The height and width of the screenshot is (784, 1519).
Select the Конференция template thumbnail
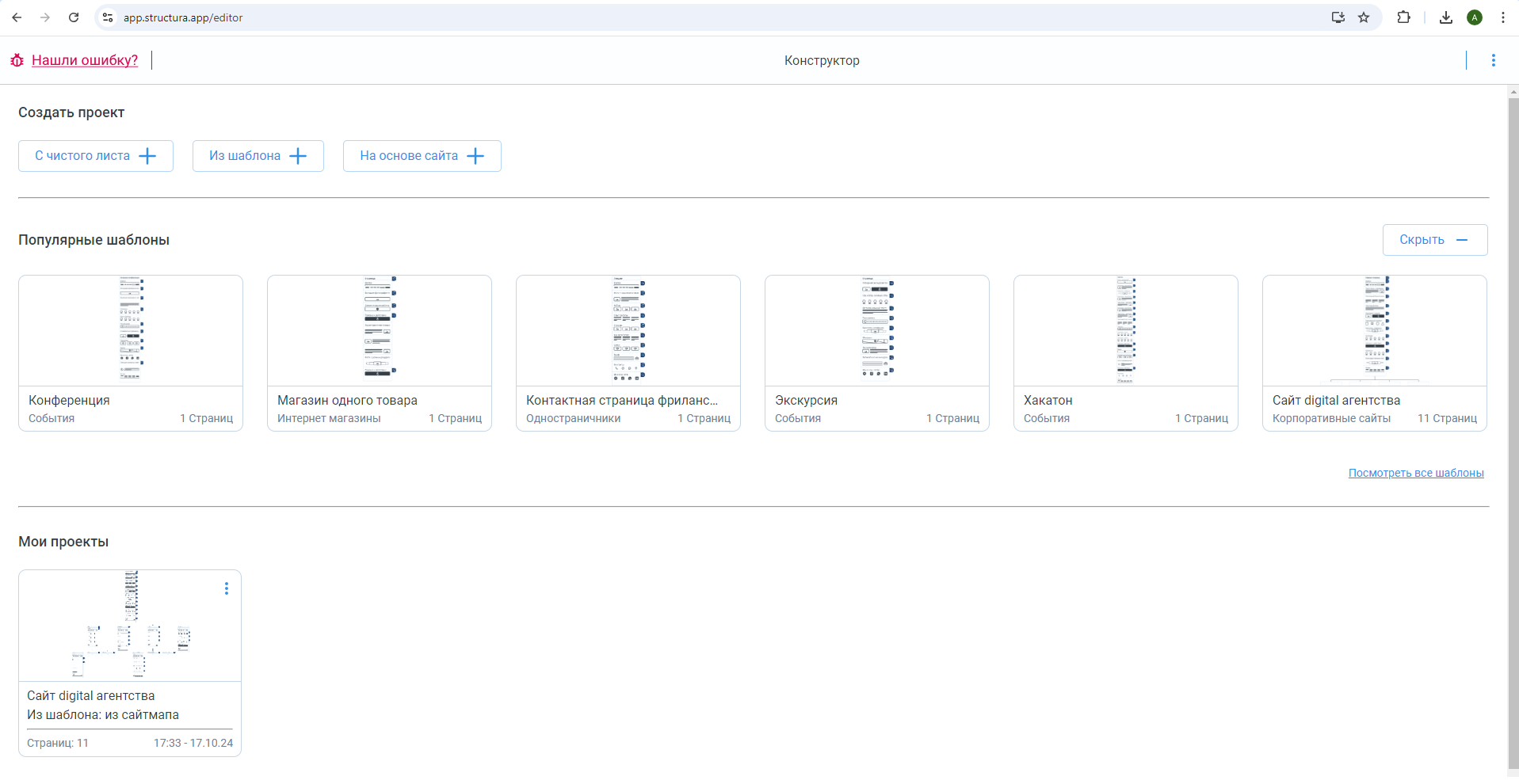click(x=131, y=330)
